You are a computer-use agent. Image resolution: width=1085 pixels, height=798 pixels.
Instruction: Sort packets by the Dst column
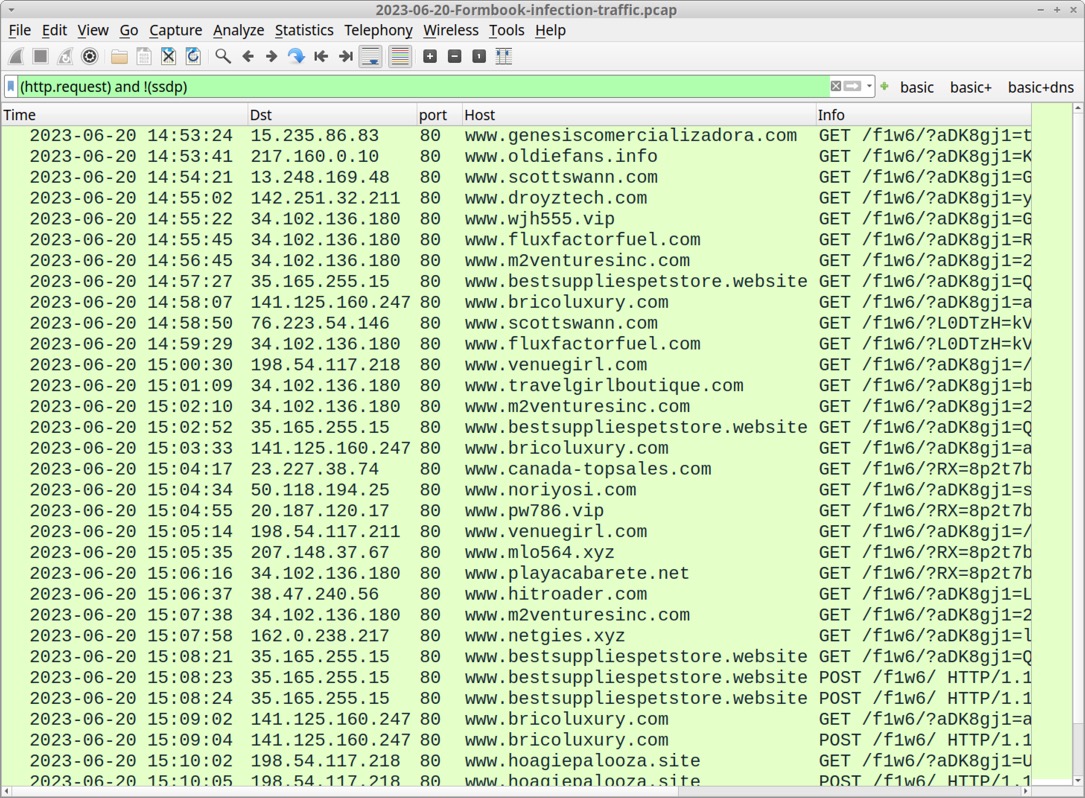click(x=332, y=115)
